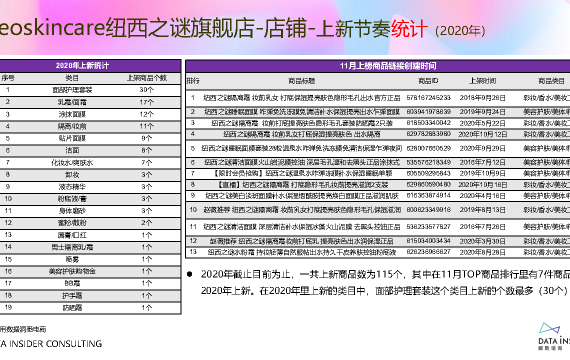Select the 上架商品个数 column header
Image resolution: width=570 pixels, height=360 pixels.
pos(146,78)
